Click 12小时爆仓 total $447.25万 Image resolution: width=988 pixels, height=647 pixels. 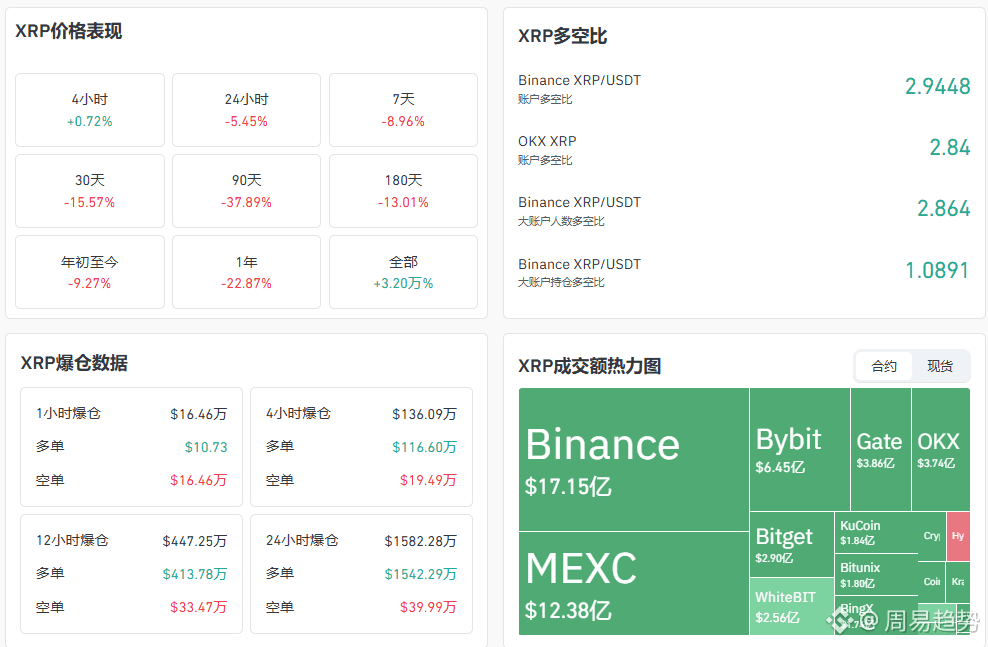(195, 541)
